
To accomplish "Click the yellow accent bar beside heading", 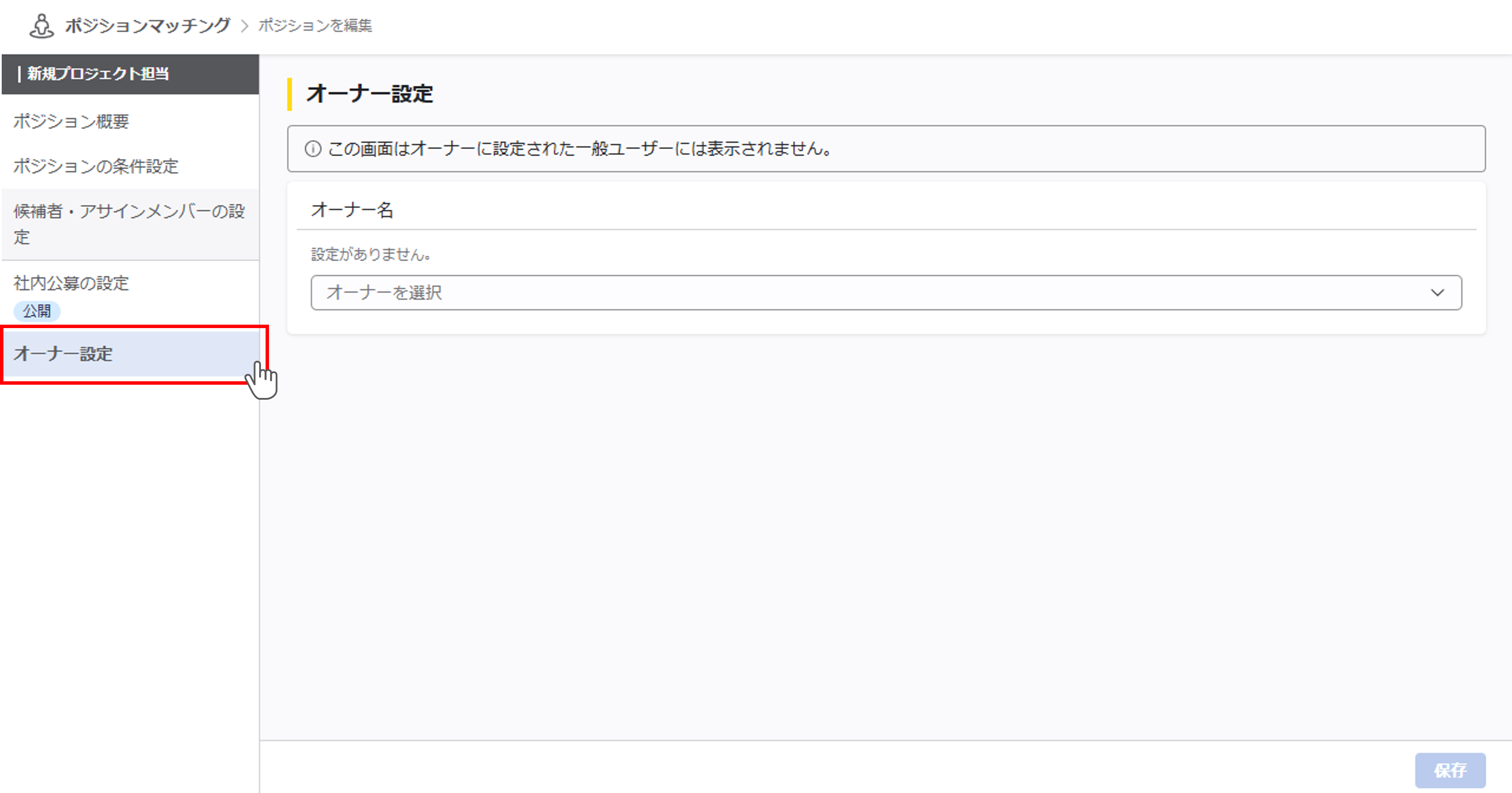I will pyautogui.click(x=289, y=94).
